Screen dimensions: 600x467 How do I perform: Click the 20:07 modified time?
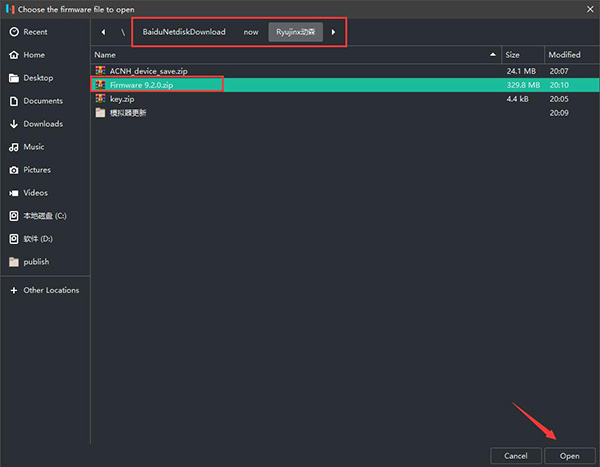point(559,71)
